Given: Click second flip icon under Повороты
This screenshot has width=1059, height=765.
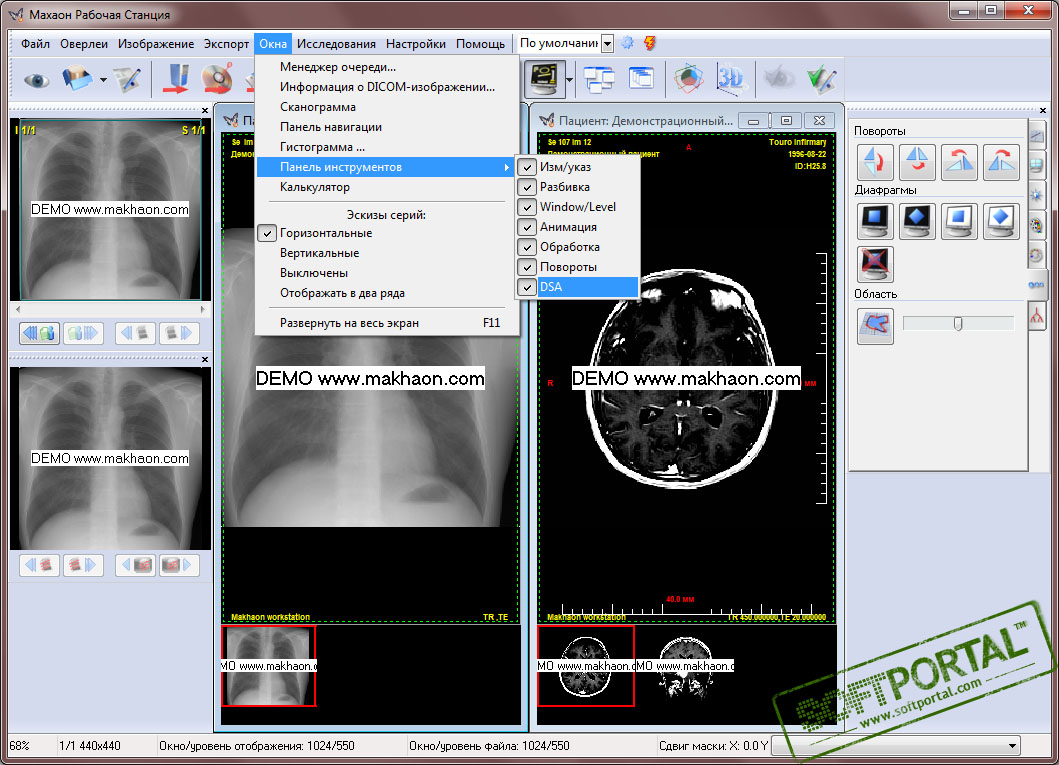Looking at the screenshot, I should point(917,162).
